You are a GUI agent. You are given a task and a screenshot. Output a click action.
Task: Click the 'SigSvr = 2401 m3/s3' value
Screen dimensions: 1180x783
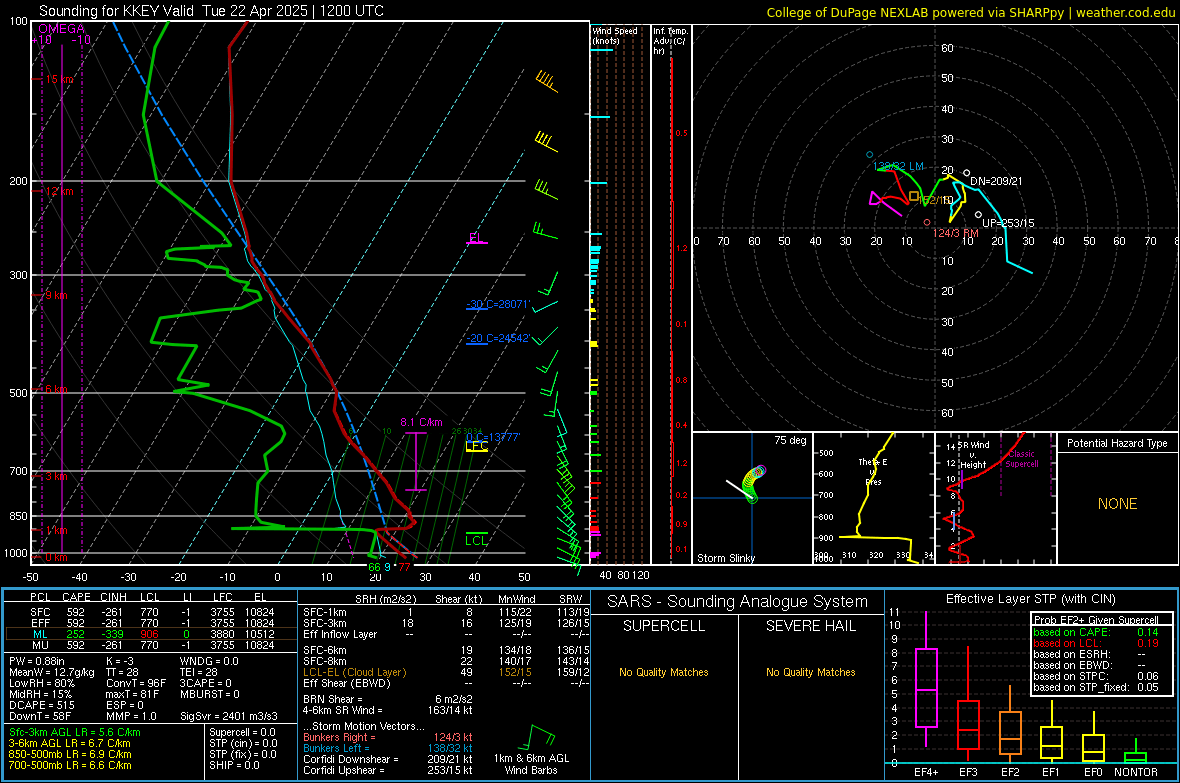click(x=229, y=717)
